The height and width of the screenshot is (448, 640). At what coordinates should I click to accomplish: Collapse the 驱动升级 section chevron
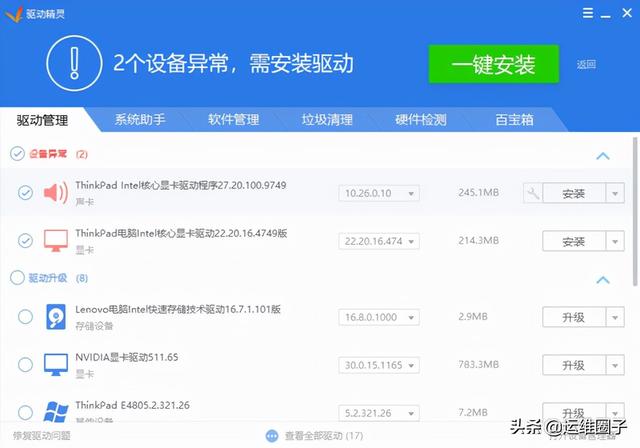pos(603,280)
